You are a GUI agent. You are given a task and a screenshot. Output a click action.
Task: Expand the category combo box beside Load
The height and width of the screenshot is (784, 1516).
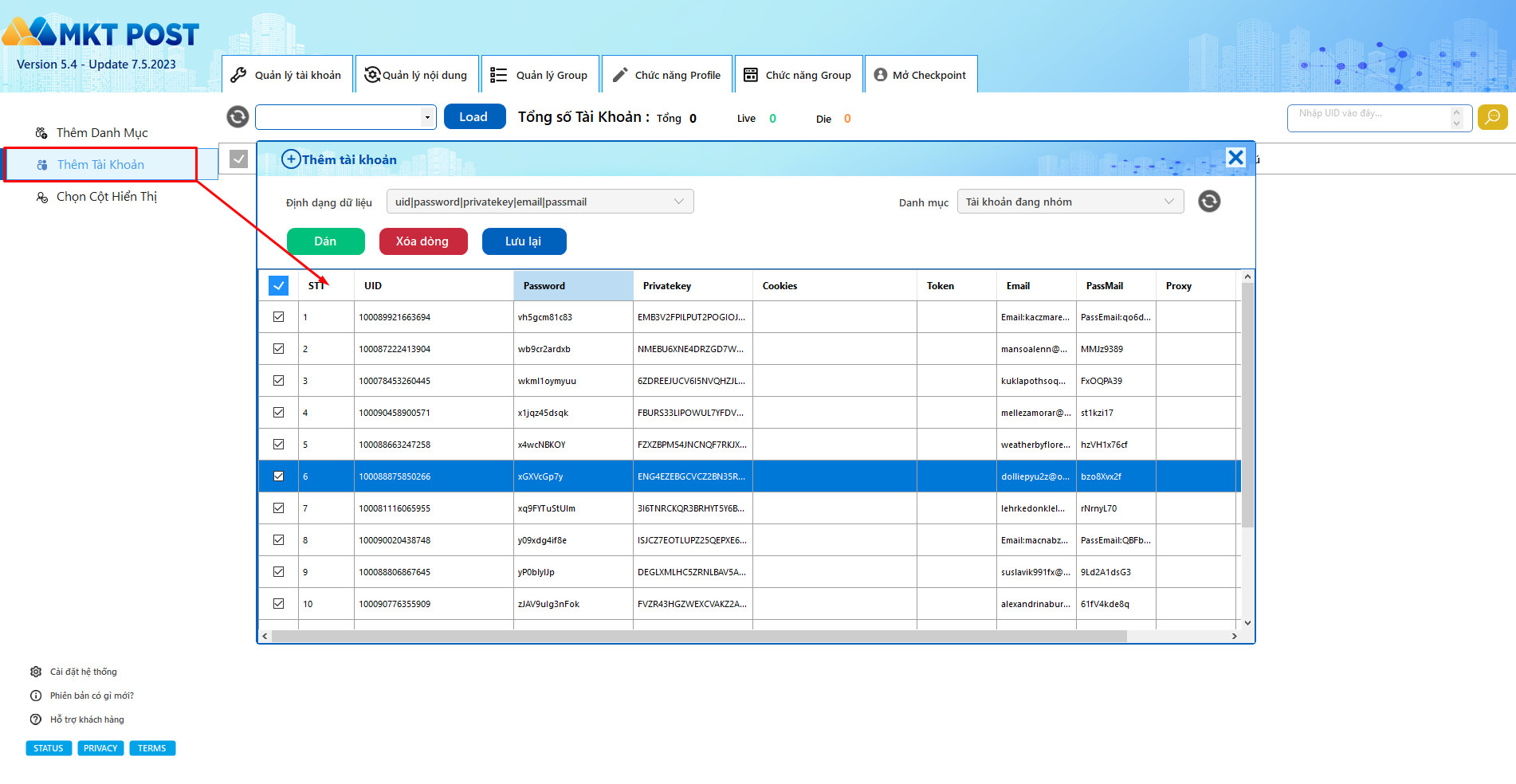pyautogui.click(x=427, y=117)
